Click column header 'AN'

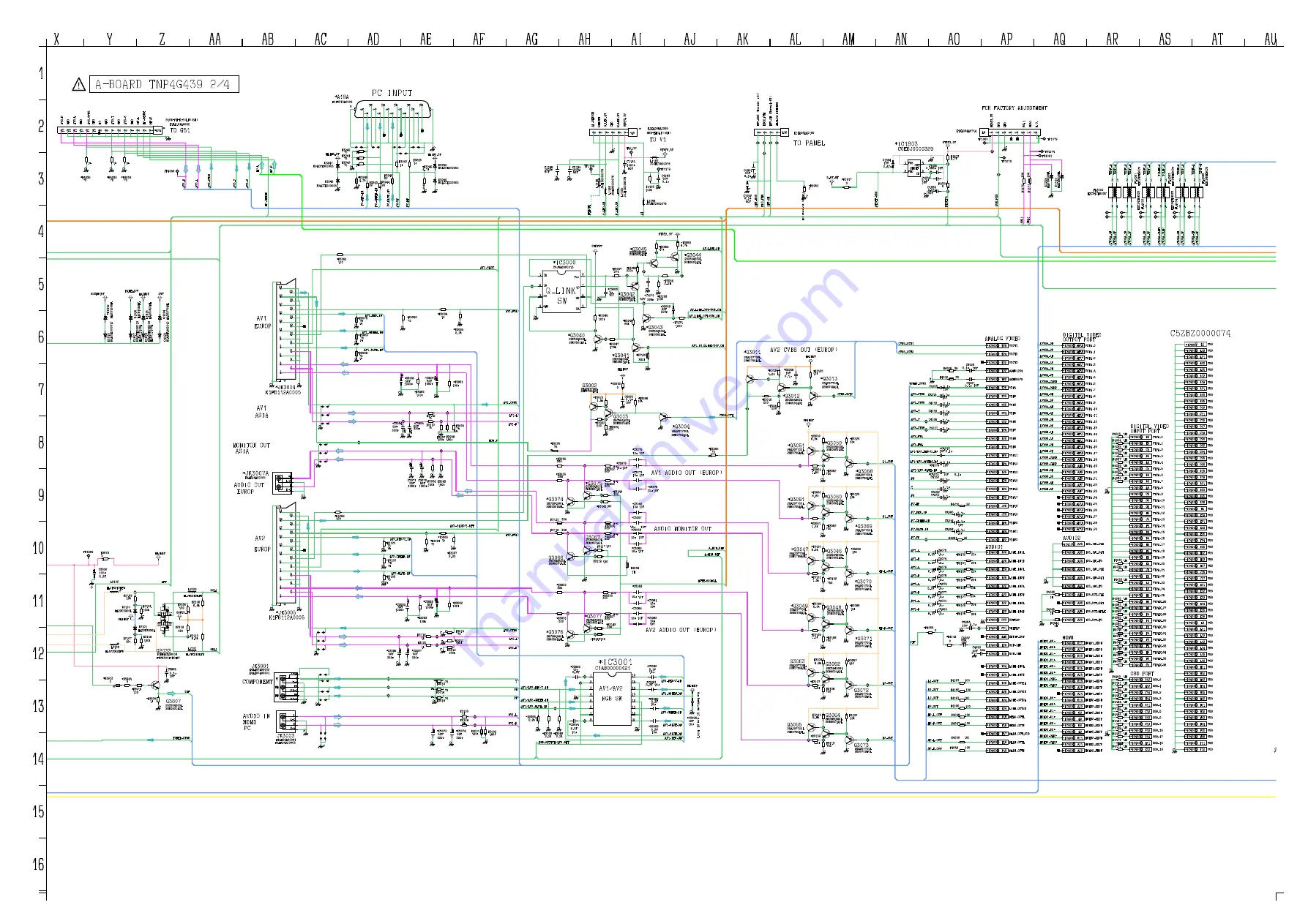pos(901,39)
